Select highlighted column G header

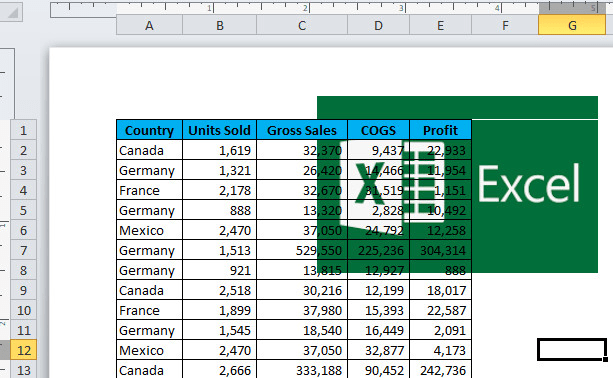pos(572,25)
